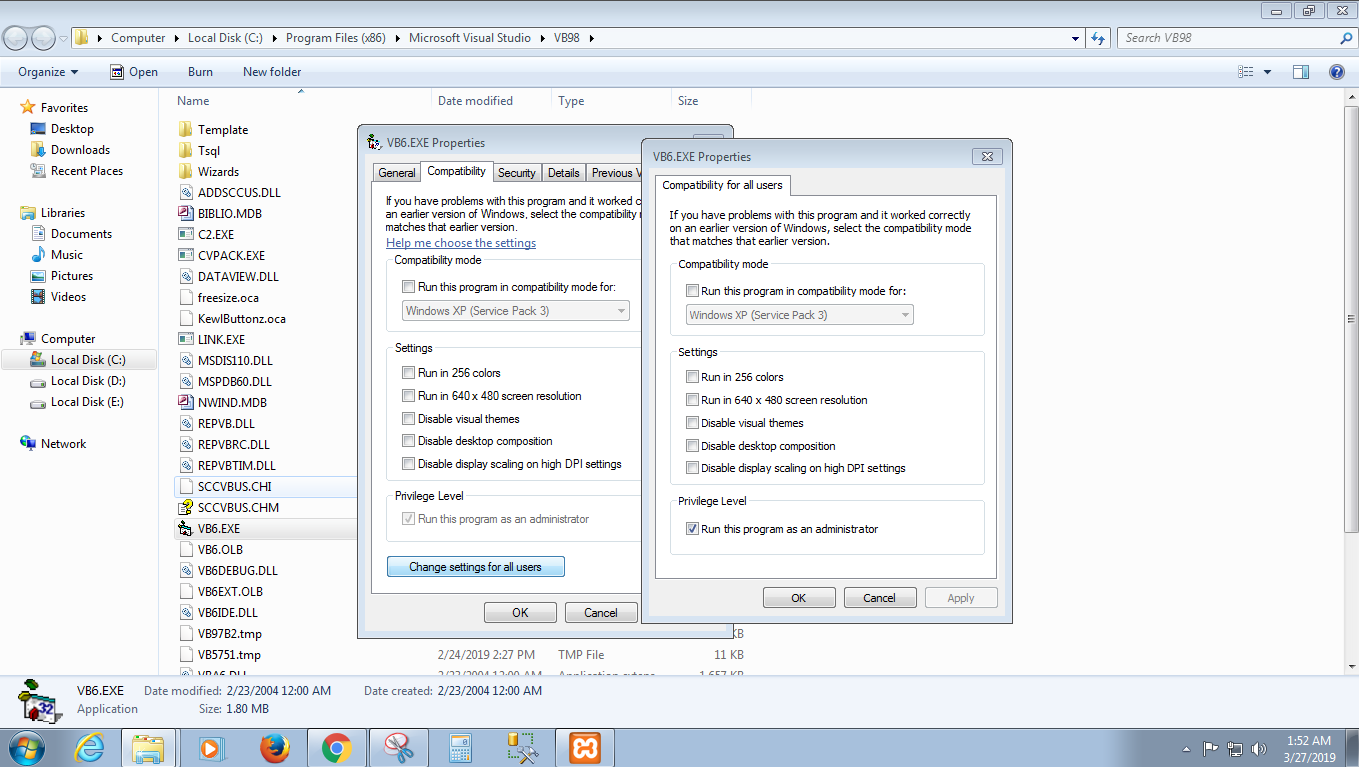Open the Calculator from the taskbar

point(460,747)
